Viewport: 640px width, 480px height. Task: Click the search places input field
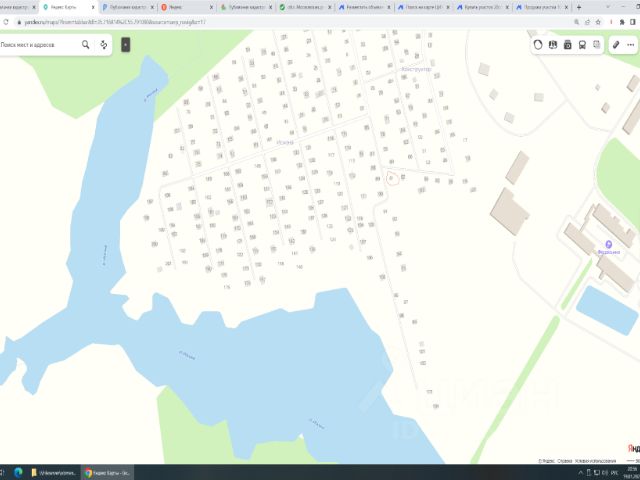(x=39, y=45)
